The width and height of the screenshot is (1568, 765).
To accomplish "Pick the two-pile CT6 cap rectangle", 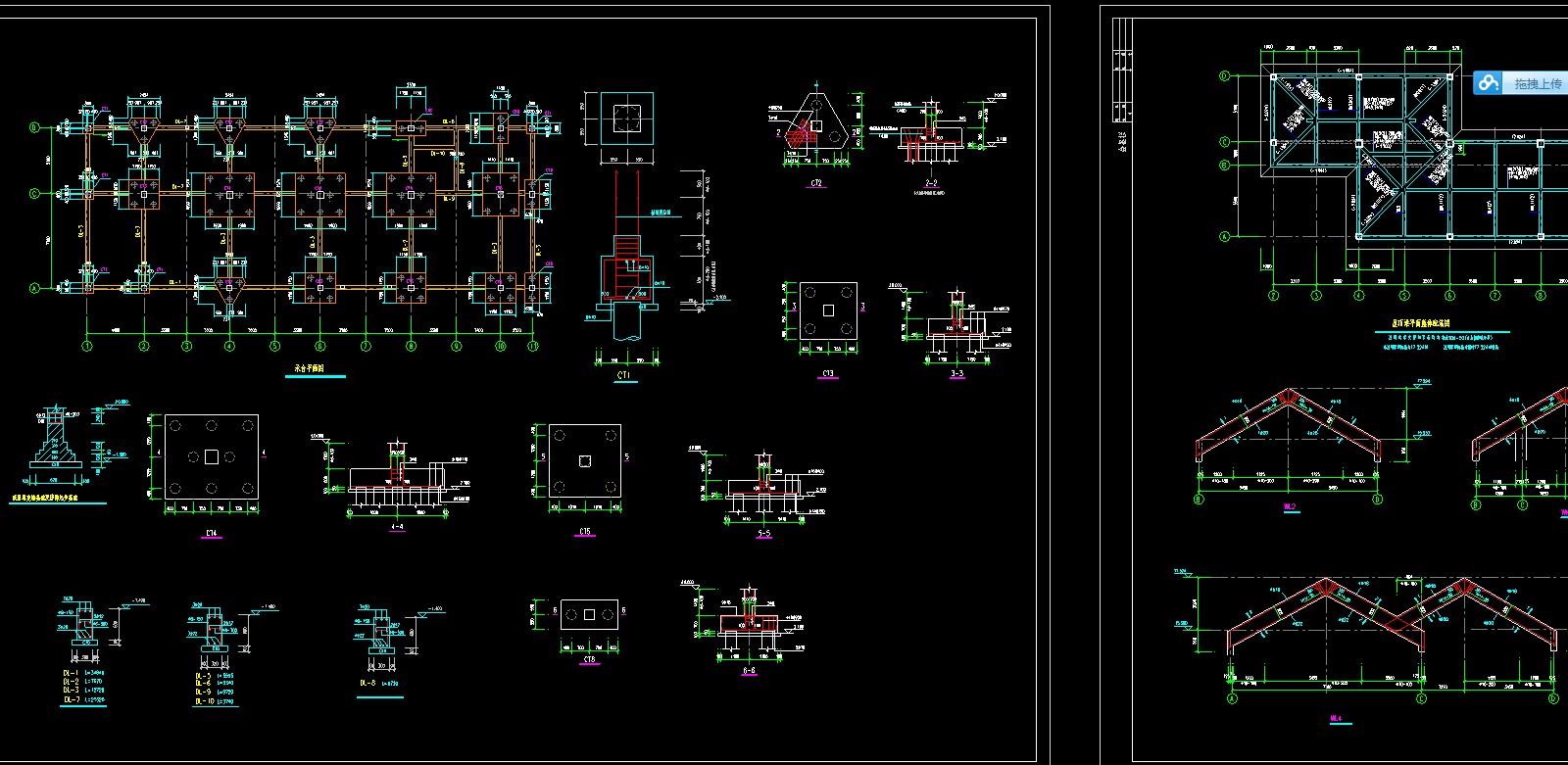I will (x=589, y=614).
